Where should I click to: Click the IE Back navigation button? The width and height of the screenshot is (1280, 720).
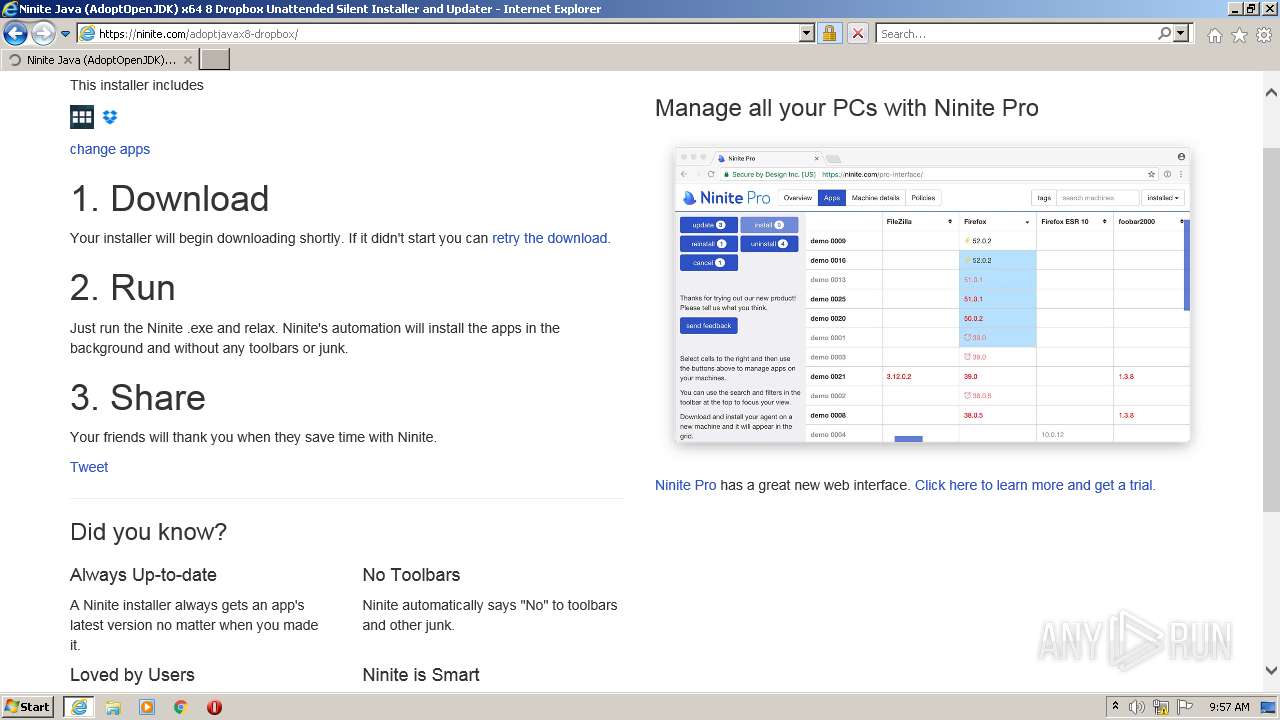coord(16,33)
